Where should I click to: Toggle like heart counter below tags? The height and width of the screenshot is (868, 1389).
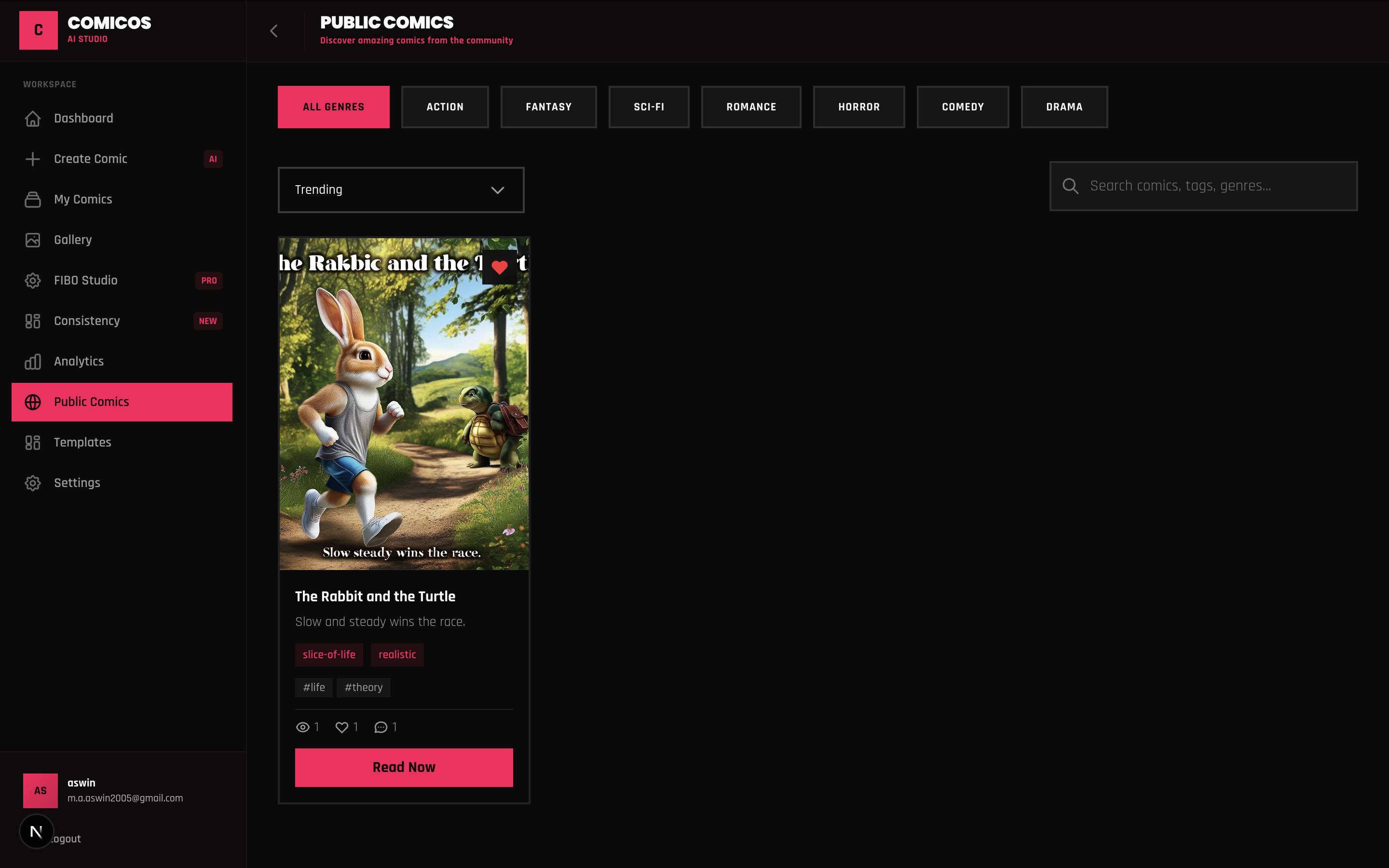[342, 727]
